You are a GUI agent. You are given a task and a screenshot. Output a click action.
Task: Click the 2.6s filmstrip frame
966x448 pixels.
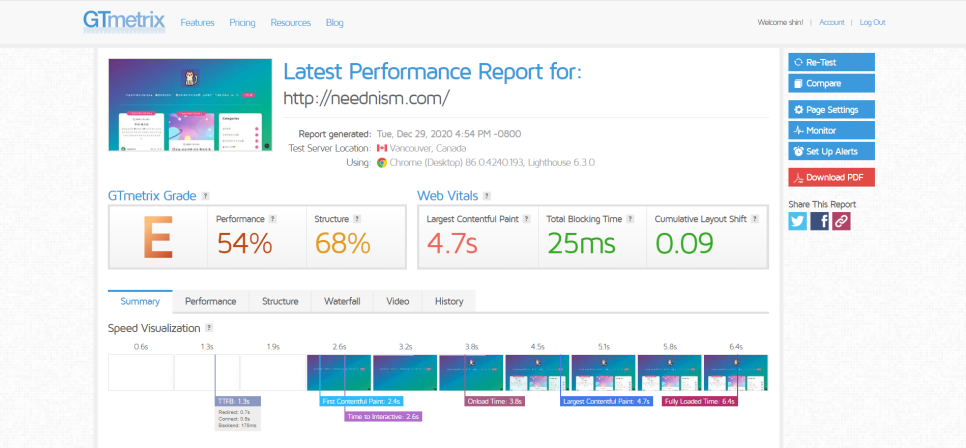339,373
